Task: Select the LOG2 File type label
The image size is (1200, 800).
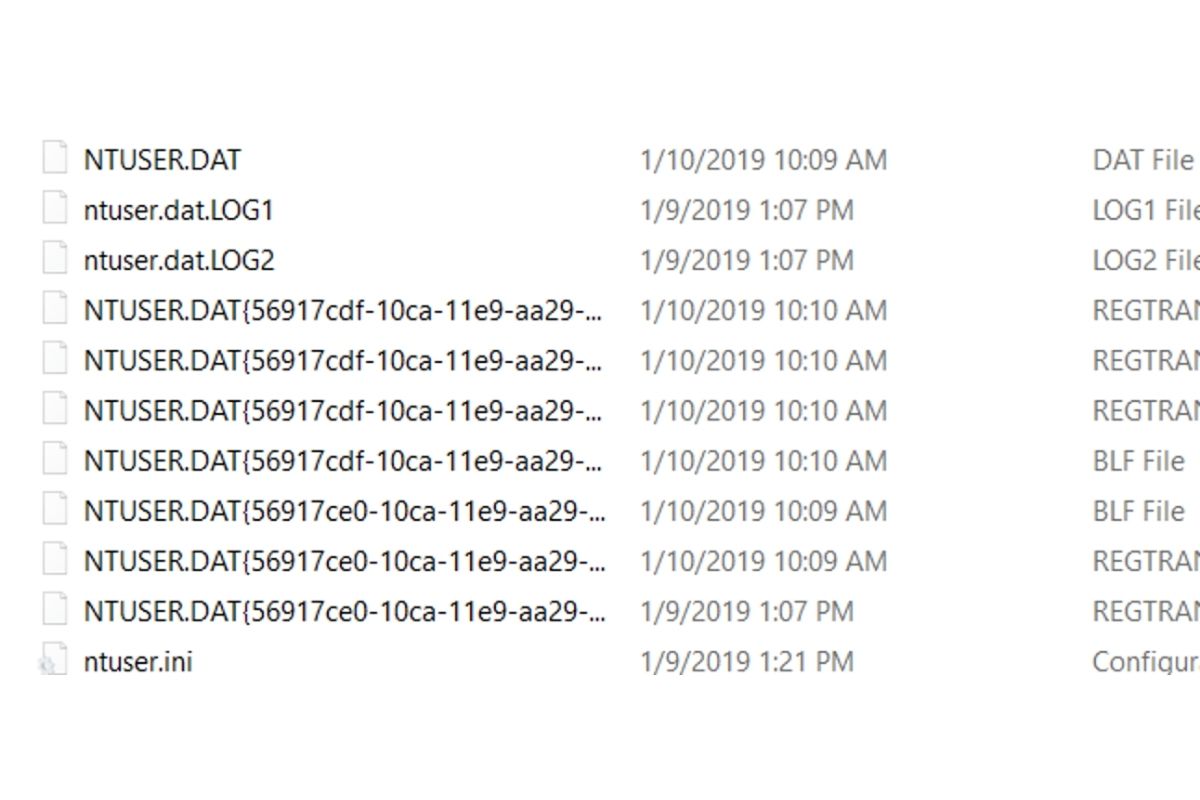Action: (1146, 260)
